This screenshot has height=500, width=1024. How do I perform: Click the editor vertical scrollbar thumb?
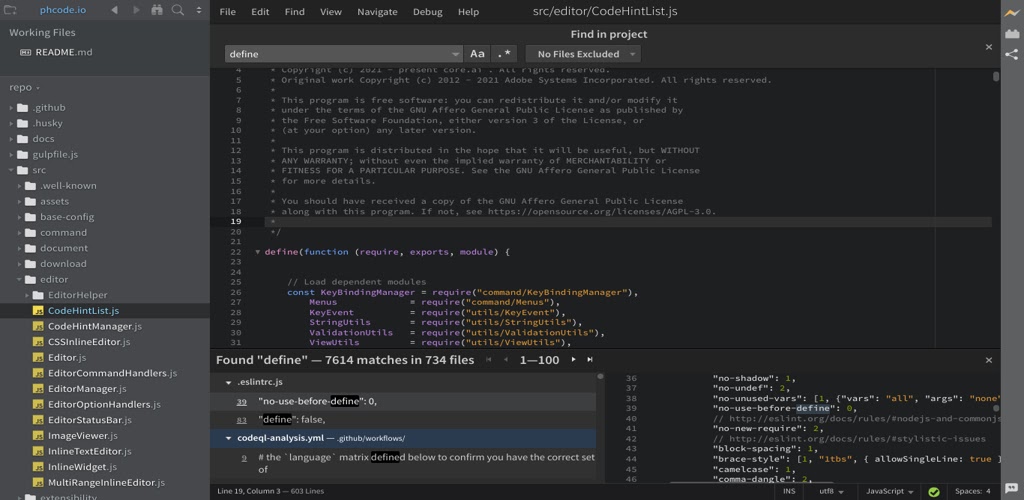tap(996, 77)
